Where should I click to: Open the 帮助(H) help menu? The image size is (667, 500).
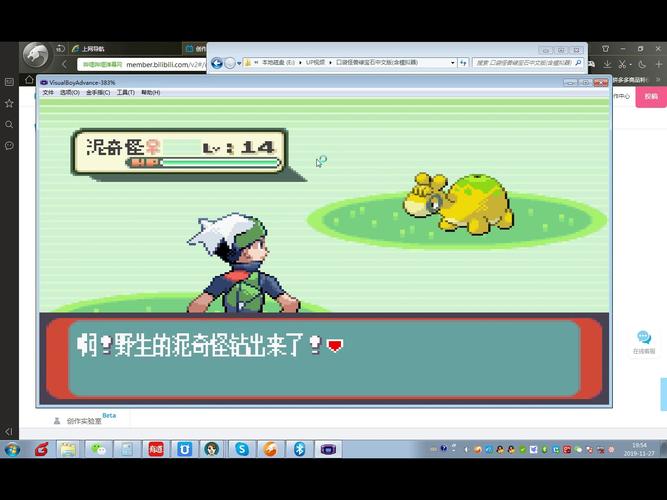(x=151, y=92)
